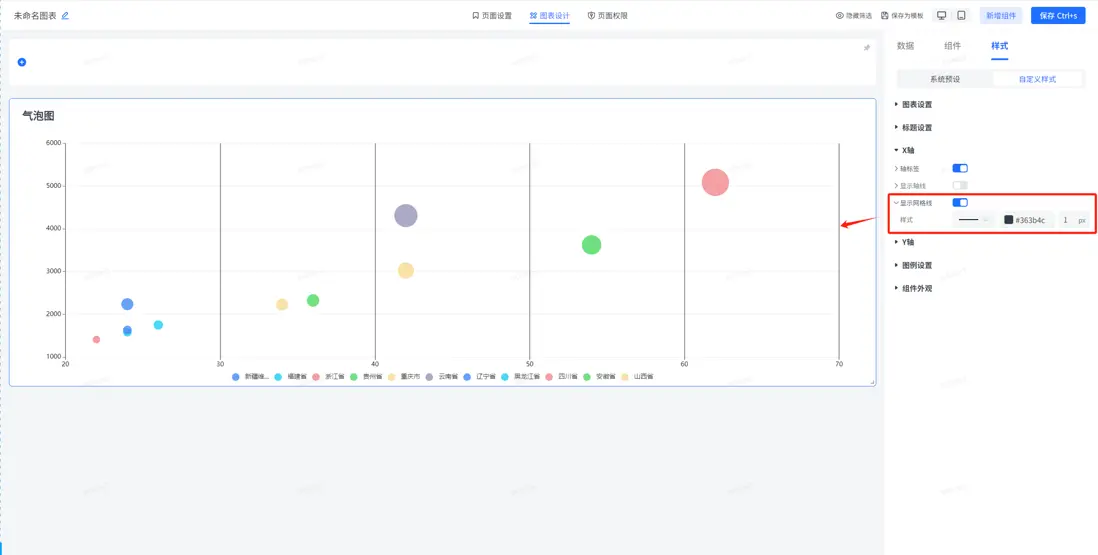
Task: Expand the 图例设置 section
Action: tap(914, 265)
